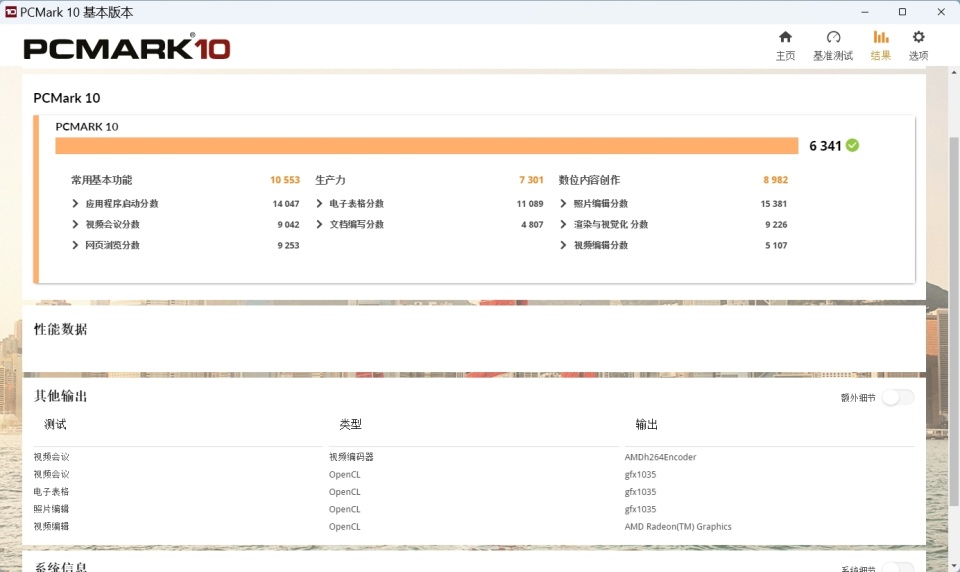Toggle the 额外细节 switch
The image size is (960, 572).
(x=898, y=397)
